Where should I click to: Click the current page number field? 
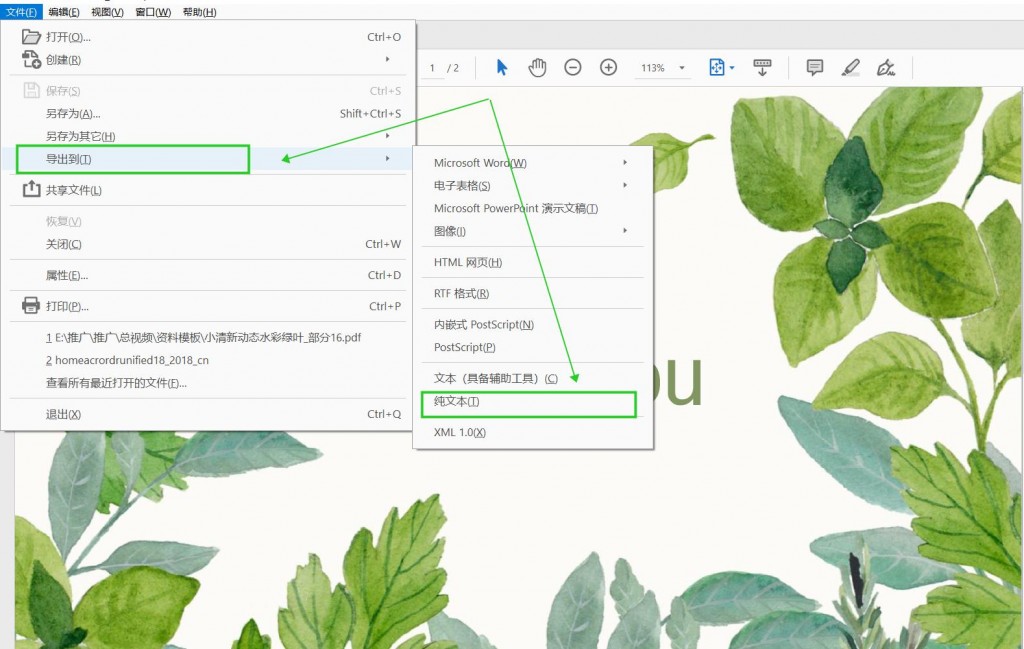click(432, 68)
